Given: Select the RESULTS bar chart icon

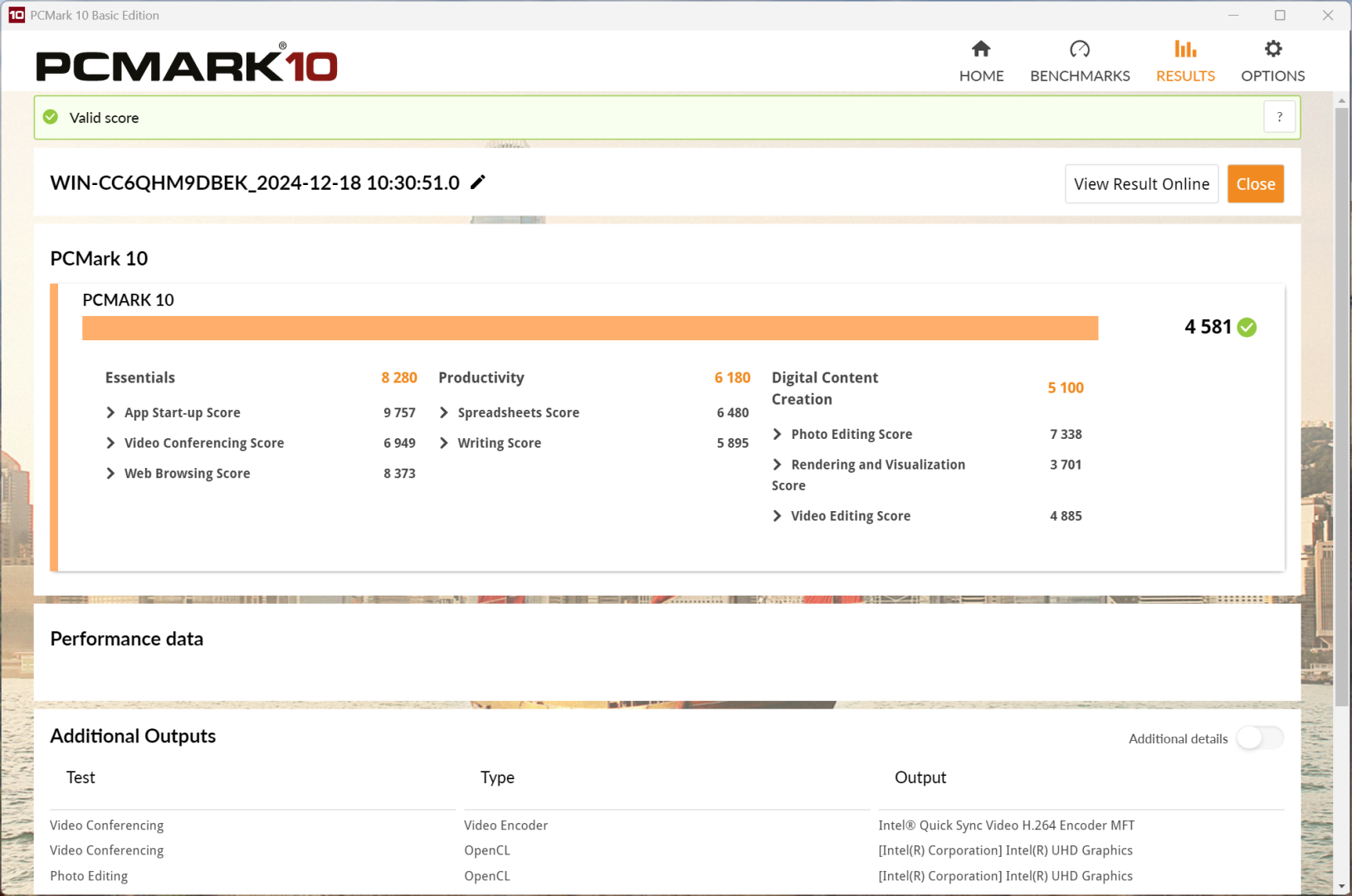Looking at the screenshot, I should pyautogui.click(x=1185, y=49).
